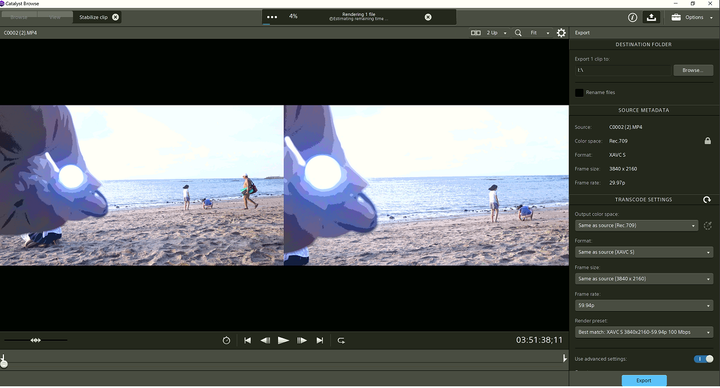Open the Frame size dropdown
The width and height of the screenshot is (720, 388).
(644, 279)
